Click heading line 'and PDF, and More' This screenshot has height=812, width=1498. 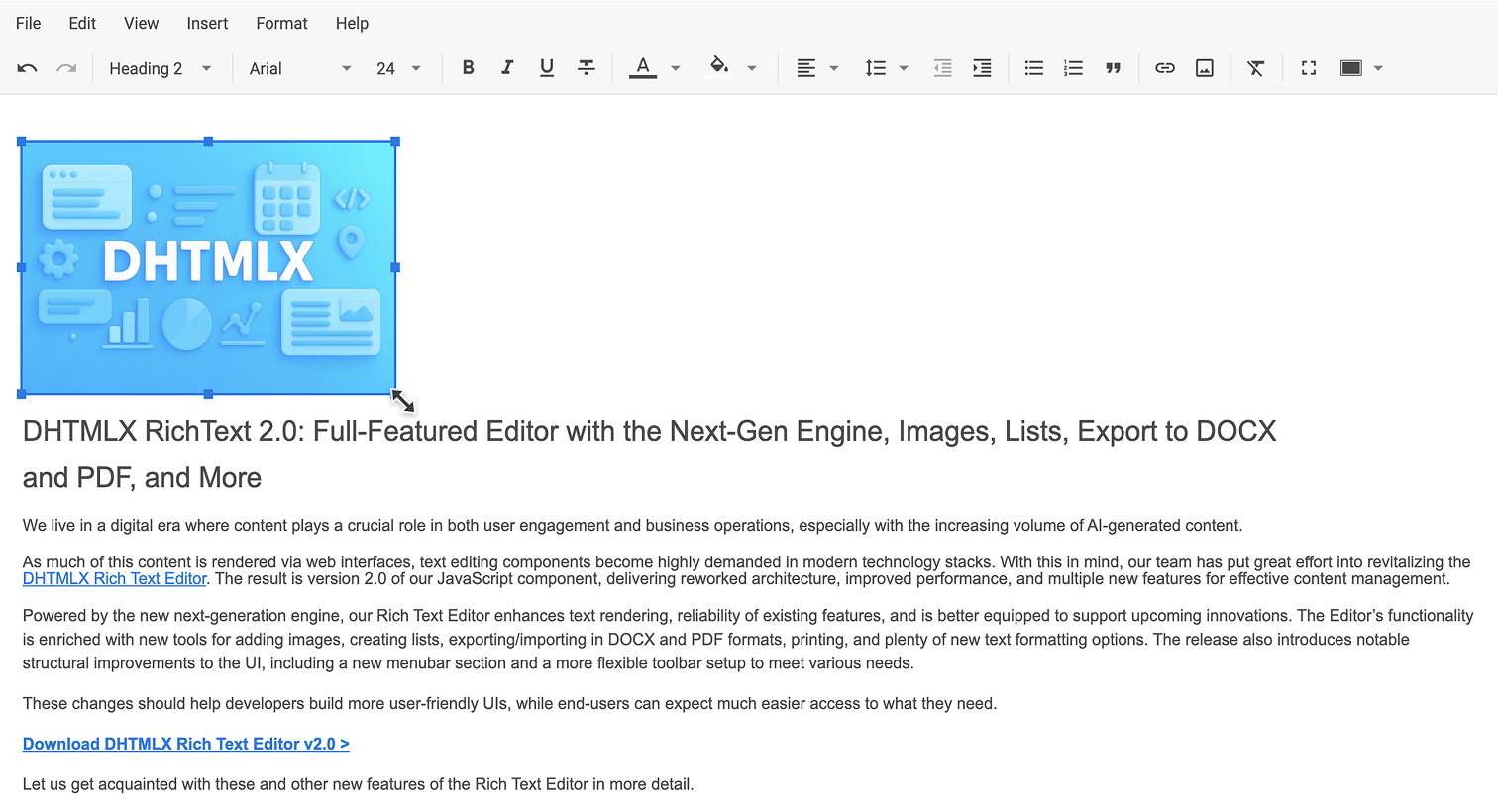[142, 478]
